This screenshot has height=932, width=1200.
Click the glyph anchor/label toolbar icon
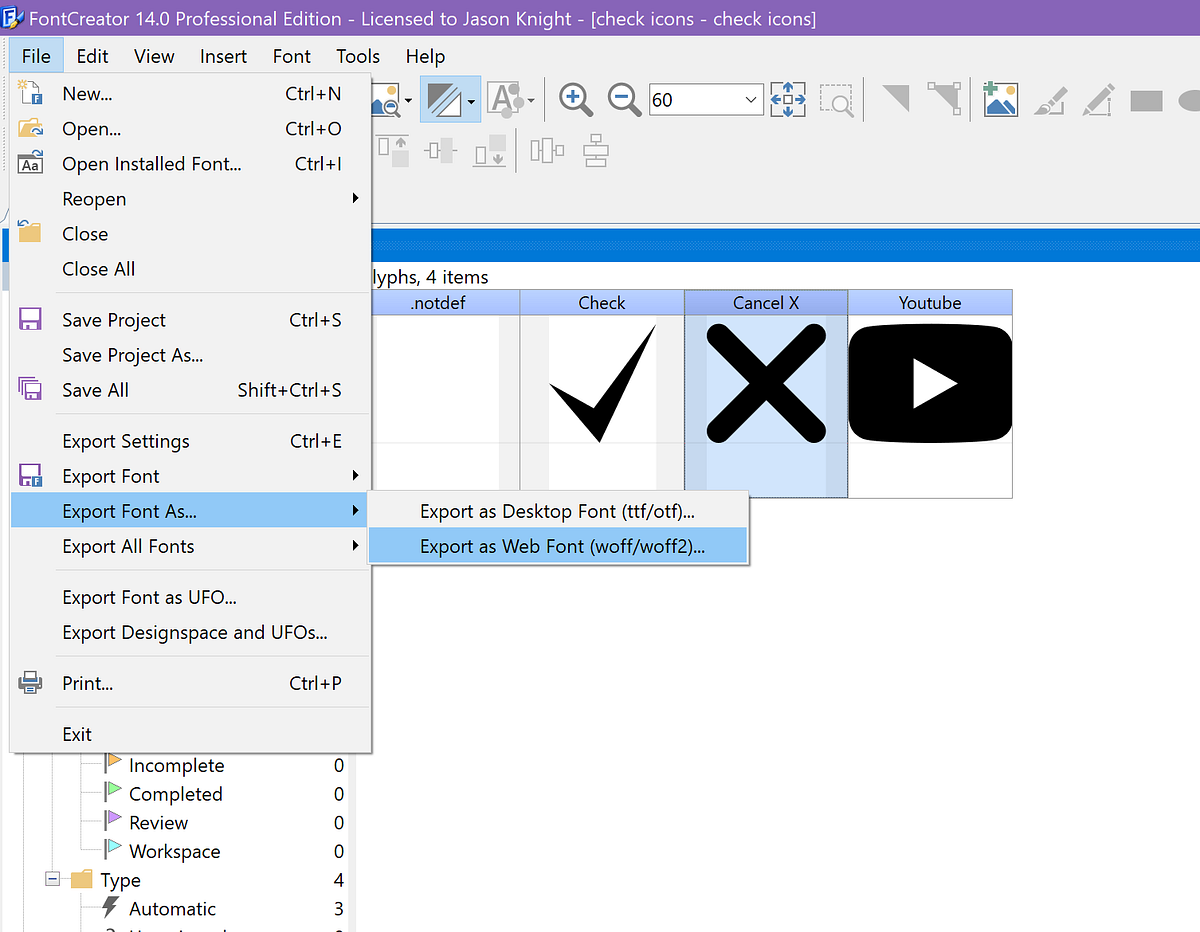tap(505, 99)
